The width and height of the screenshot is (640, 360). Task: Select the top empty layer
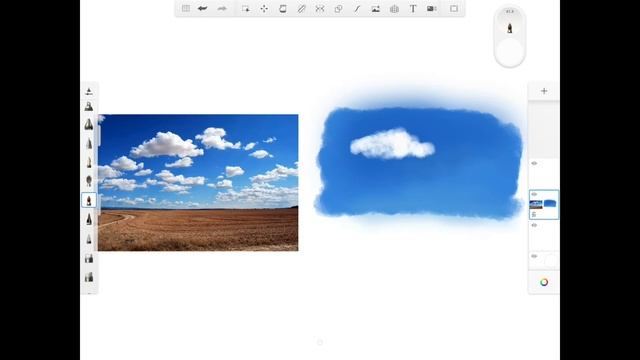point(544,174)
